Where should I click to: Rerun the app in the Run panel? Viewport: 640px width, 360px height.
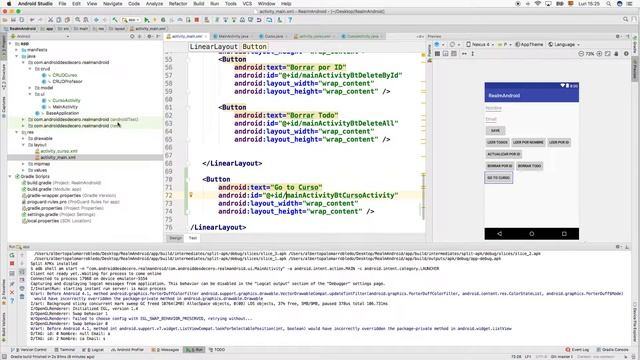(x=12, y=255)
